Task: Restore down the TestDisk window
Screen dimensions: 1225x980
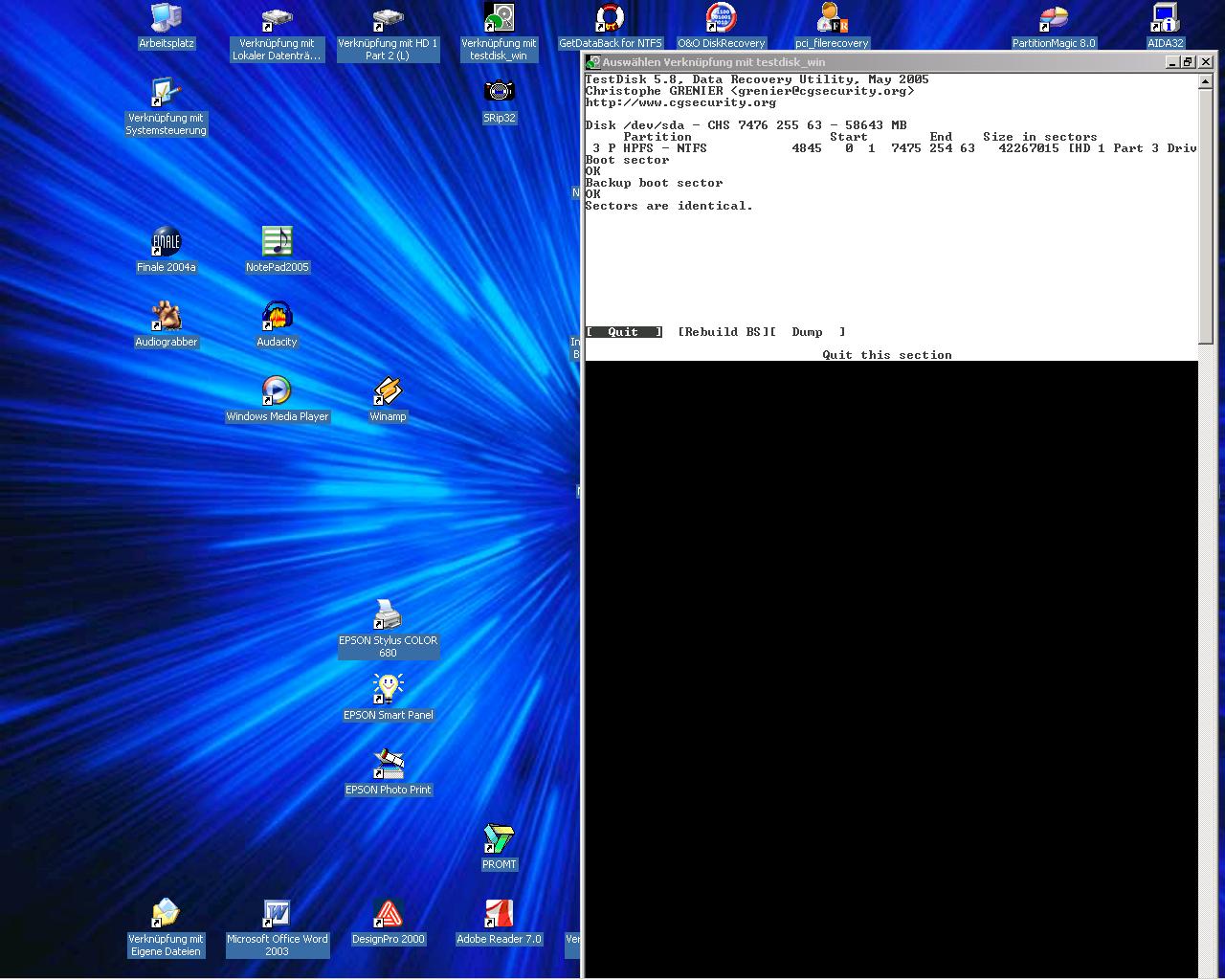Action: 1189,62
